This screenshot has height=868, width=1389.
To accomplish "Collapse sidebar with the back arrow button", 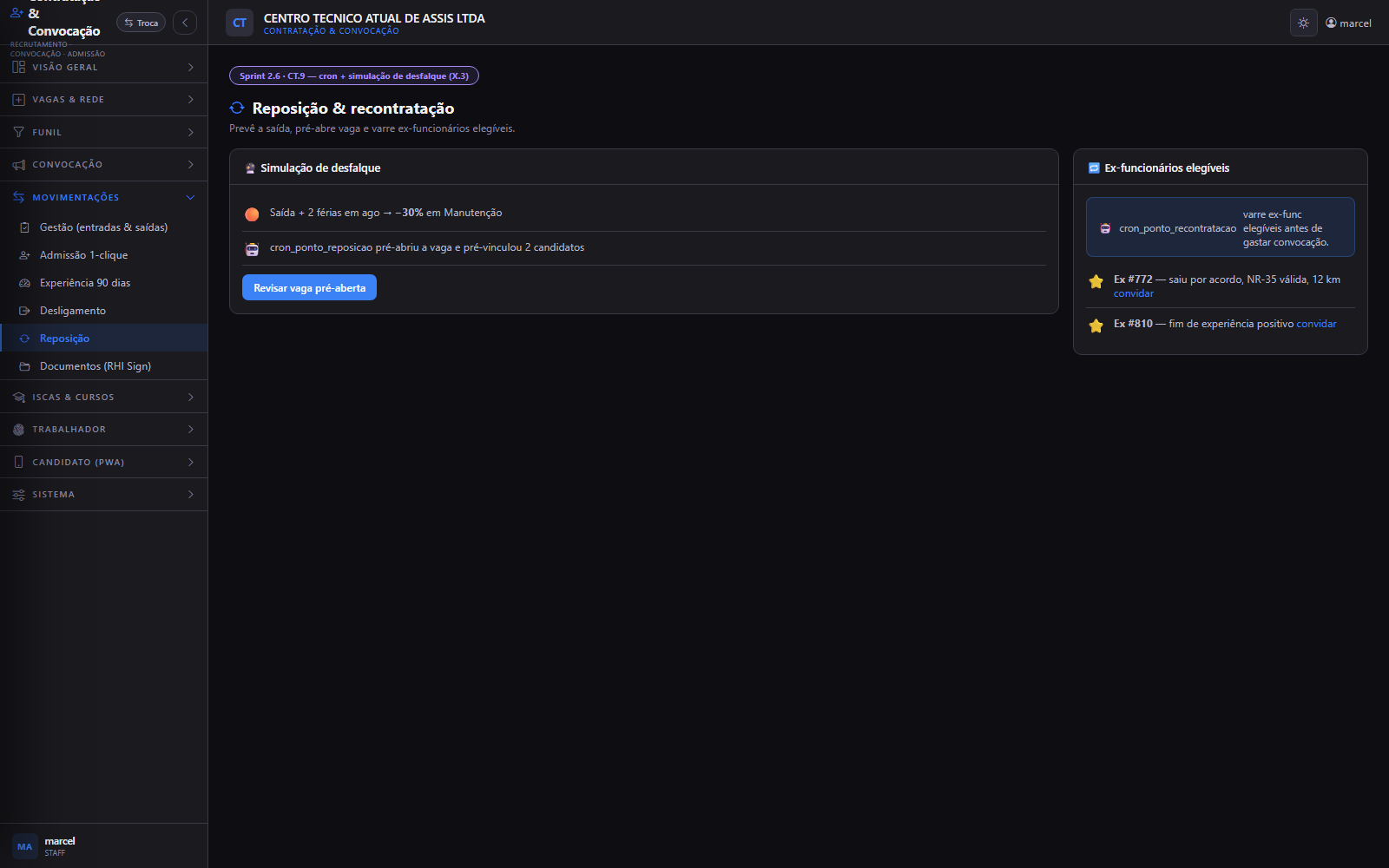I will [x=185, y=23].
